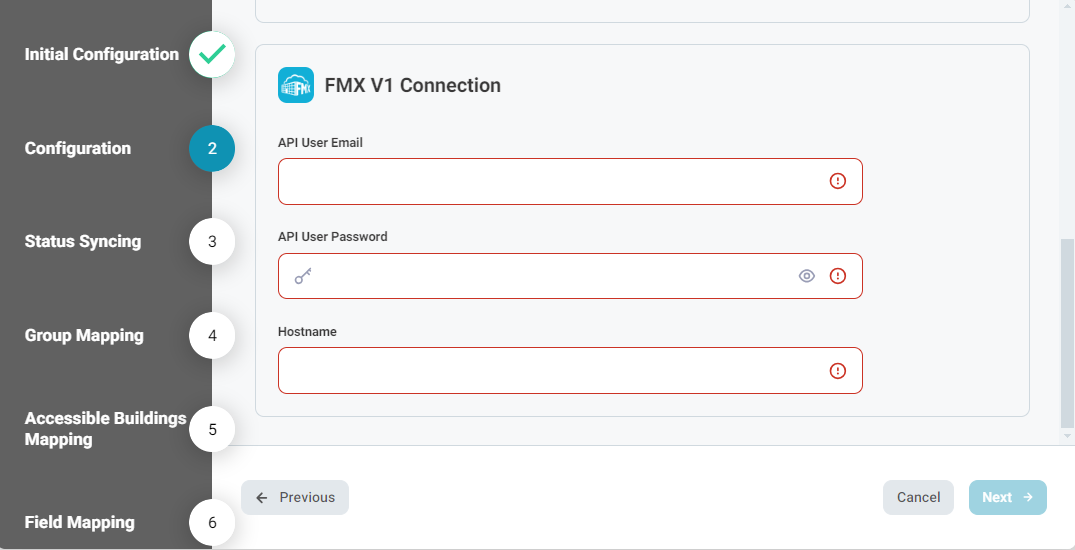Image resolution: width=1075 pixels, height=550 pixels.
Task: Click the error icon in the API User Password field
Action: click(838, 276)
